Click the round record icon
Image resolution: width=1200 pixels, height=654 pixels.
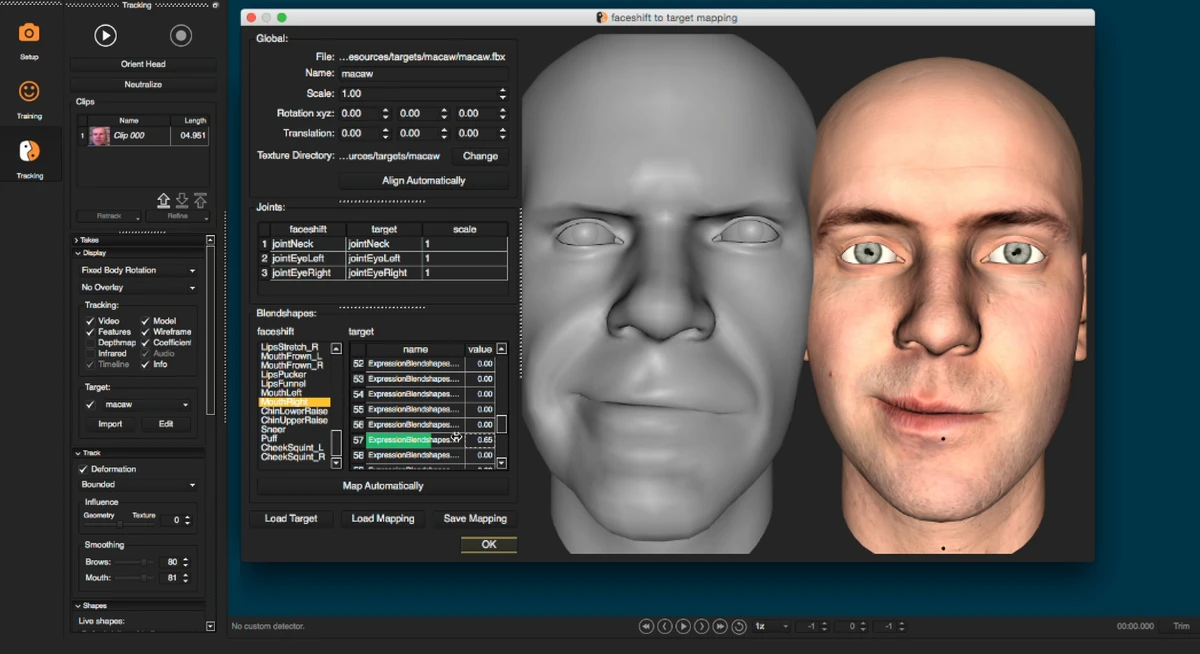(181, 36)
